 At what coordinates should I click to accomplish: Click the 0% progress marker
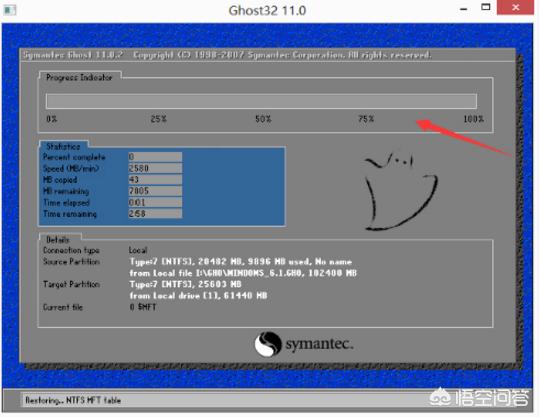52,119
